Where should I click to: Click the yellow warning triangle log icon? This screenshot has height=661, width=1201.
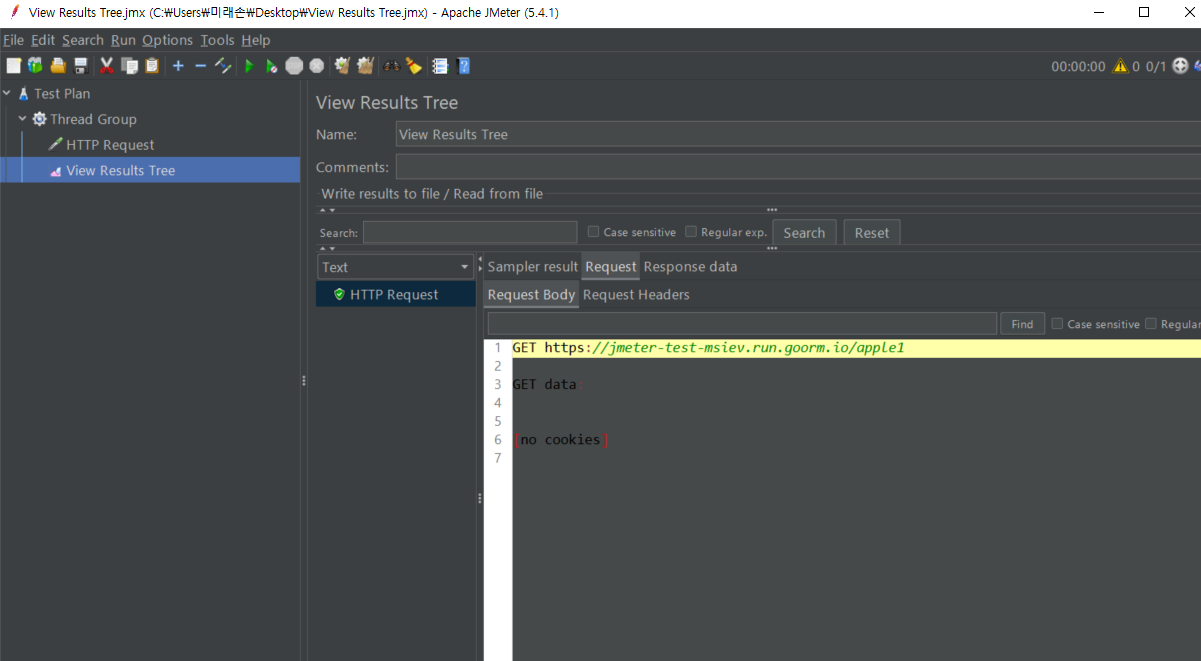point(1120,66)
